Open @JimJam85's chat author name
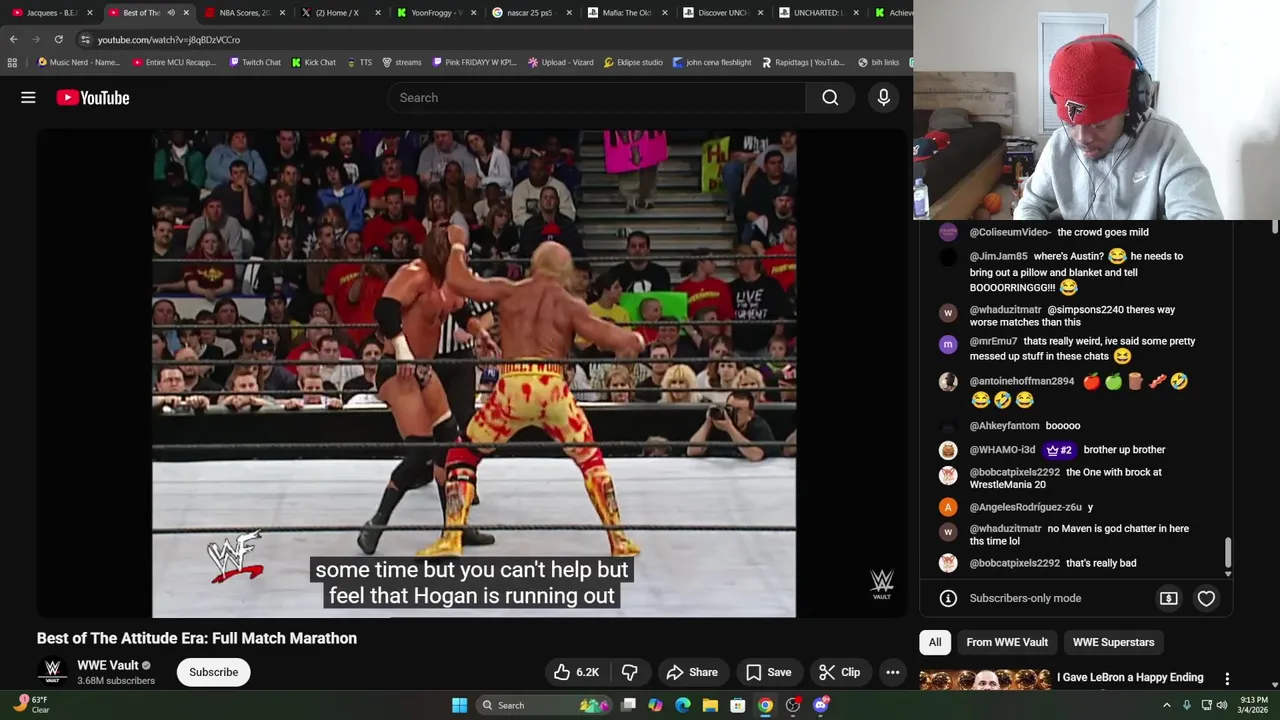1280x720 pixels. 998,256
